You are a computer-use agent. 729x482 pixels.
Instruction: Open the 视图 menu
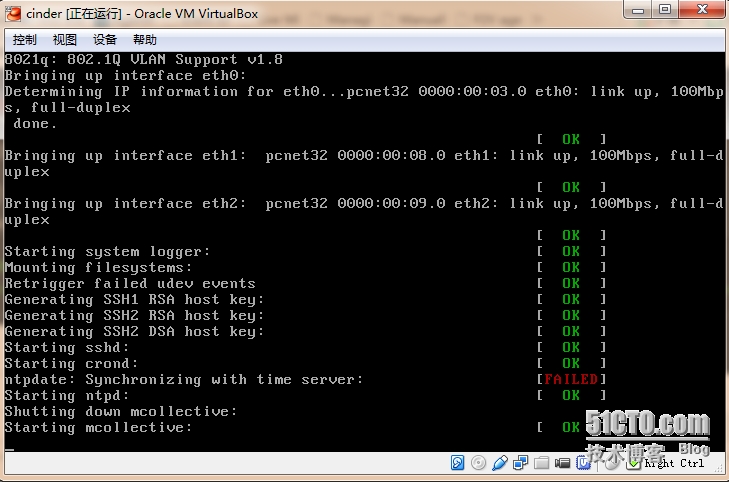click(65, 40)
